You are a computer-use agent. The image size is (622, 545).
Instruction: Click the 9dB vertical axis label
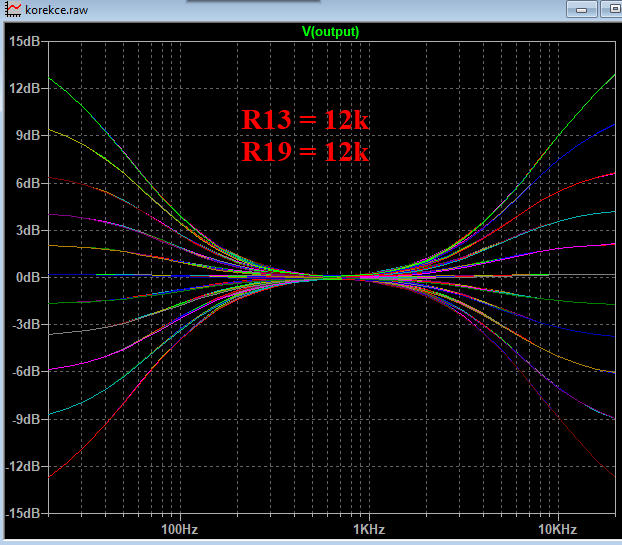[x=27, y=136]
